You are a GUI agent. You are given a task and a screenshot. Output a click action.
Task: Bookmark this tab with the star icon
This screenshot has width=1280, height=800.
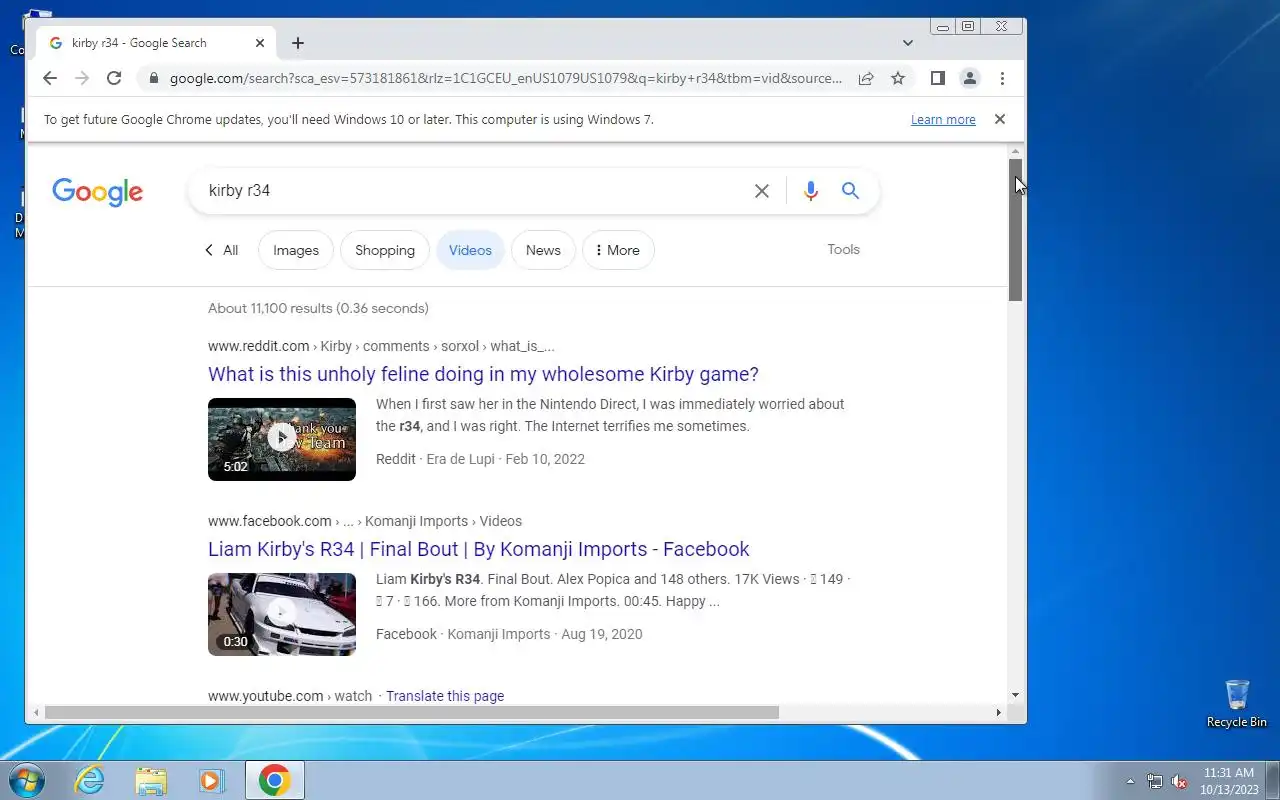(898, 78)
